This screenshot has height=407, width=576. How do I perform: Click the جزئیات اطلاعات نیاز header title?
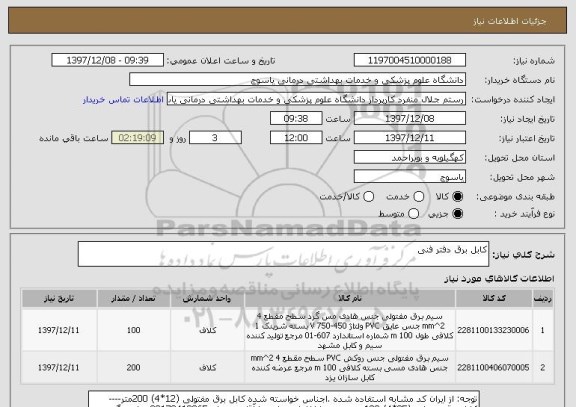tap(510, 21)
